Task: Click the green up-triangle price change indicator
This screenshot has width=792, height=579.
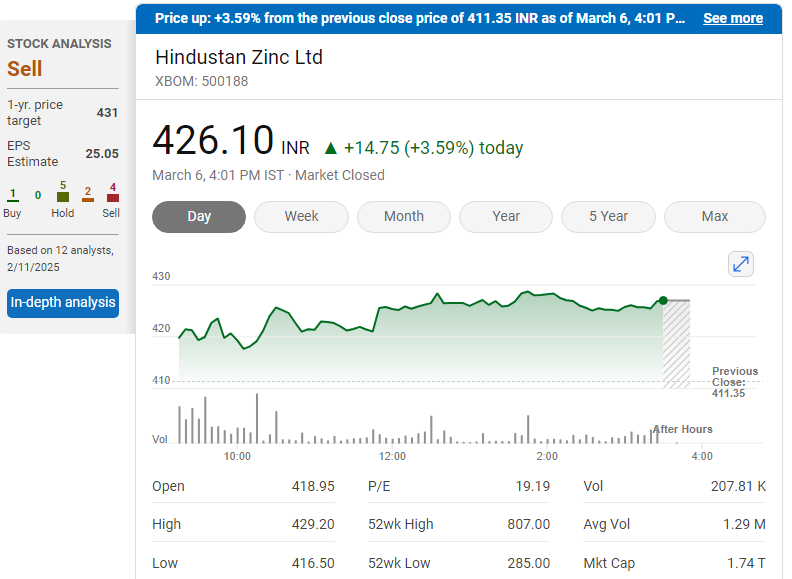Action: 330,148
